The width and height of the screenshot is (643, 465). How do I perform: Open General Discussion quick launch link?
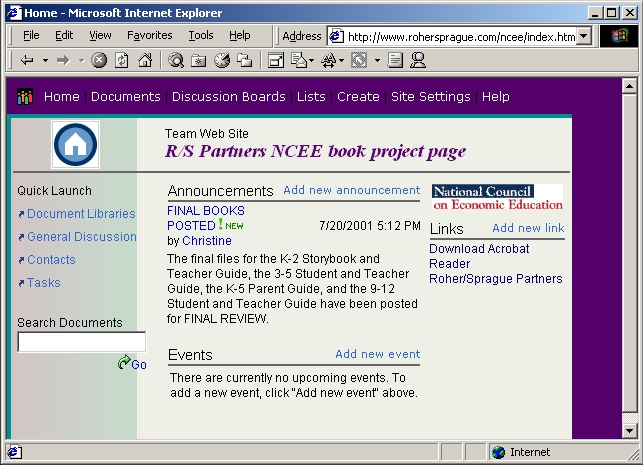[x=82, y=237]
